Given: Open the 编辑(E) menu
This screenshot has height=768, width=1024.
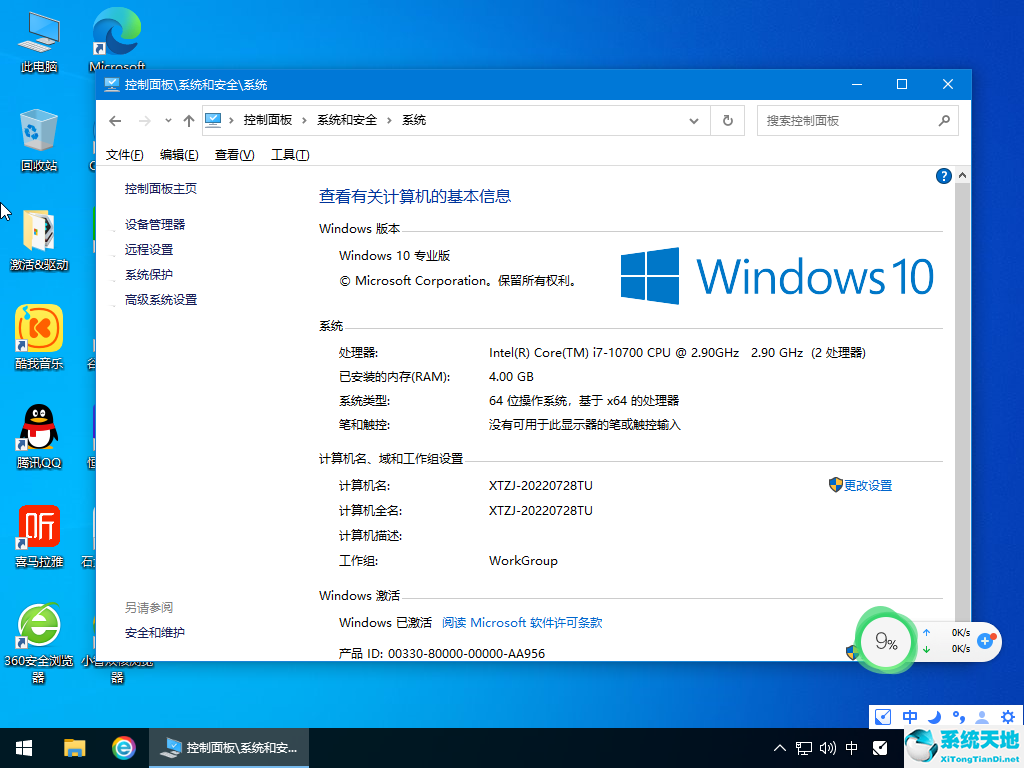Looking at the screenshot, I should pos(179,155).
